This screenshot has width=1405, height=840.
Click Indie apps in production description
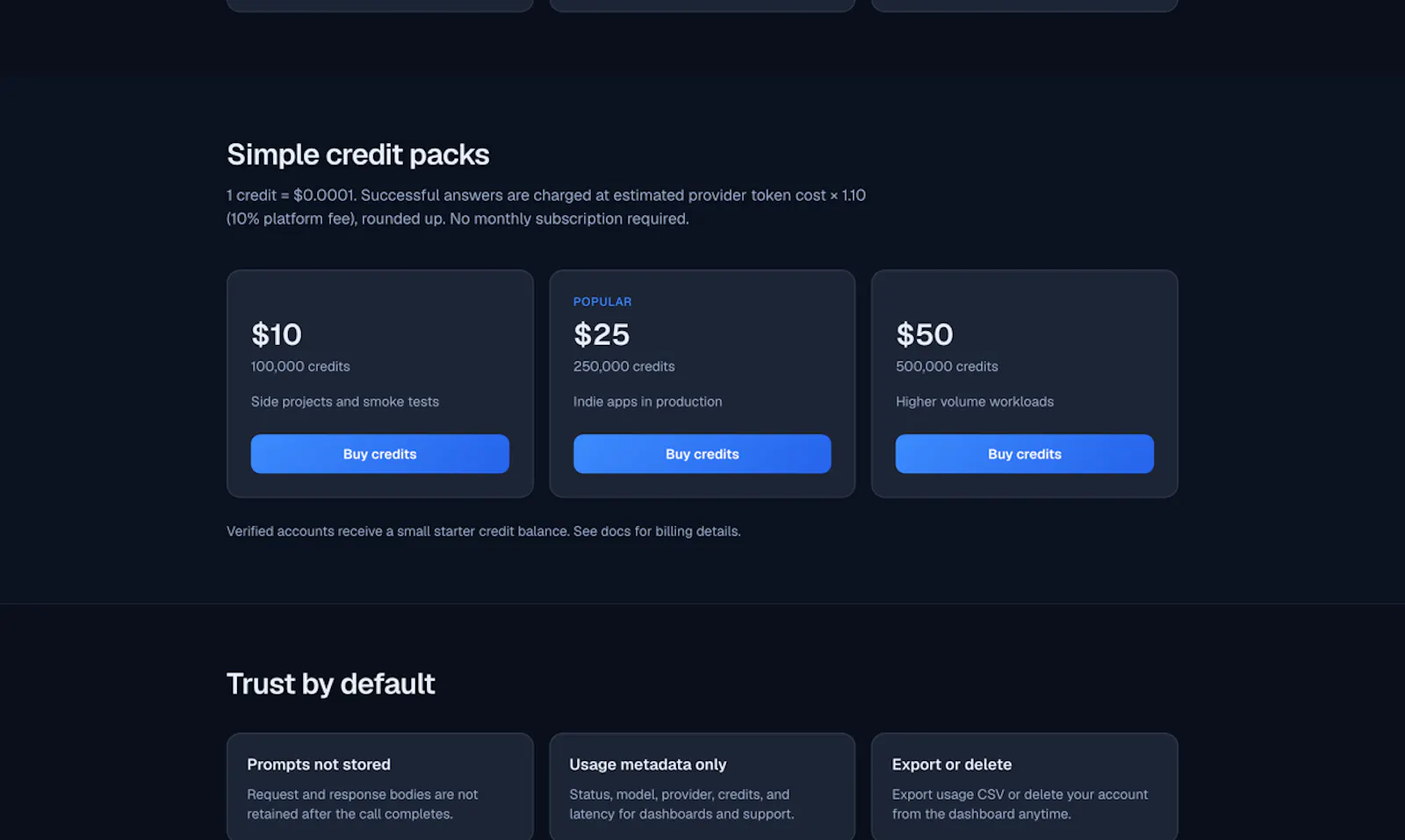pyautogui.click(x=648, y=401)
